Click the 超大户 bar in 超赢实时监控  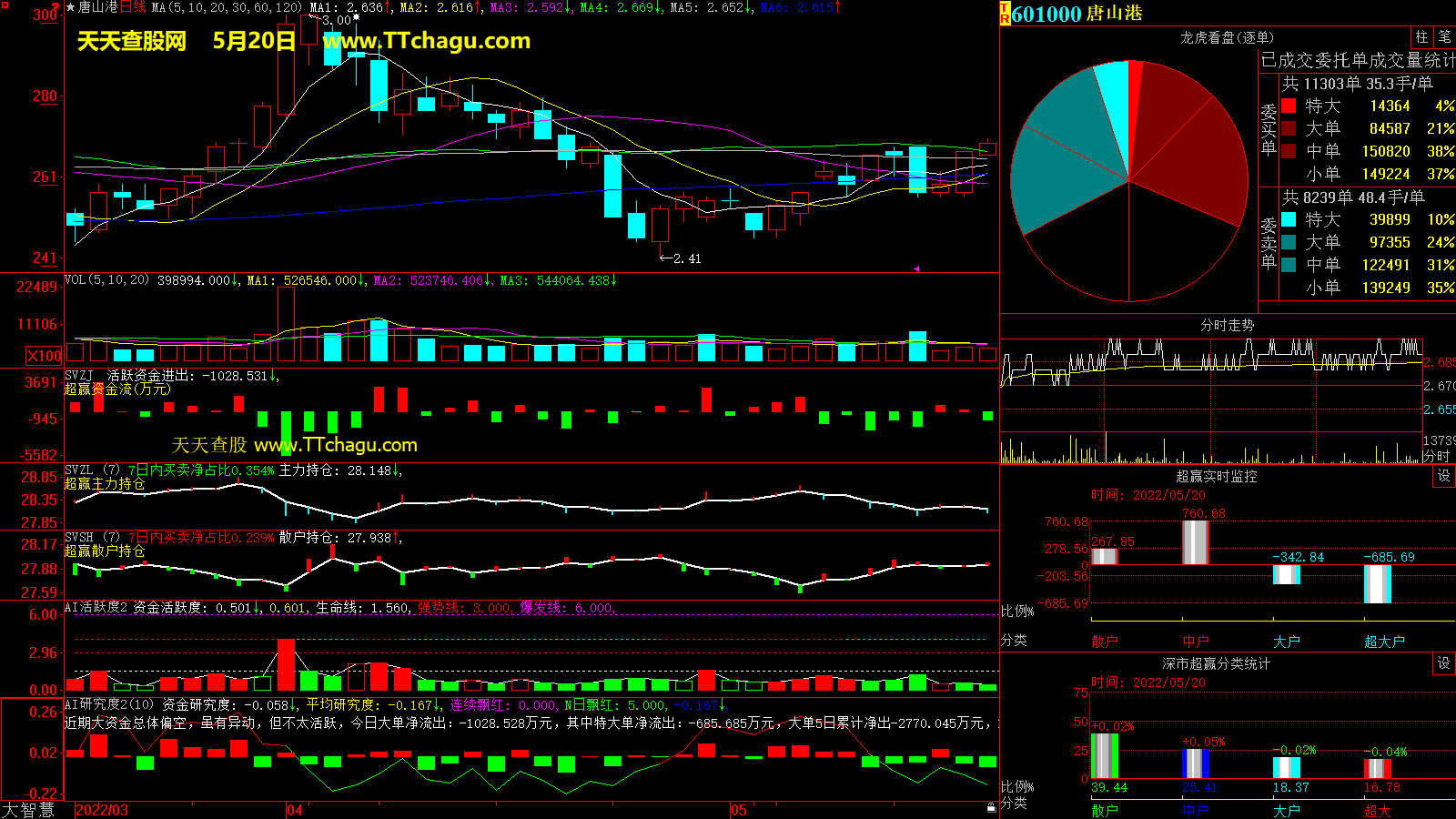pos(1377,584)
